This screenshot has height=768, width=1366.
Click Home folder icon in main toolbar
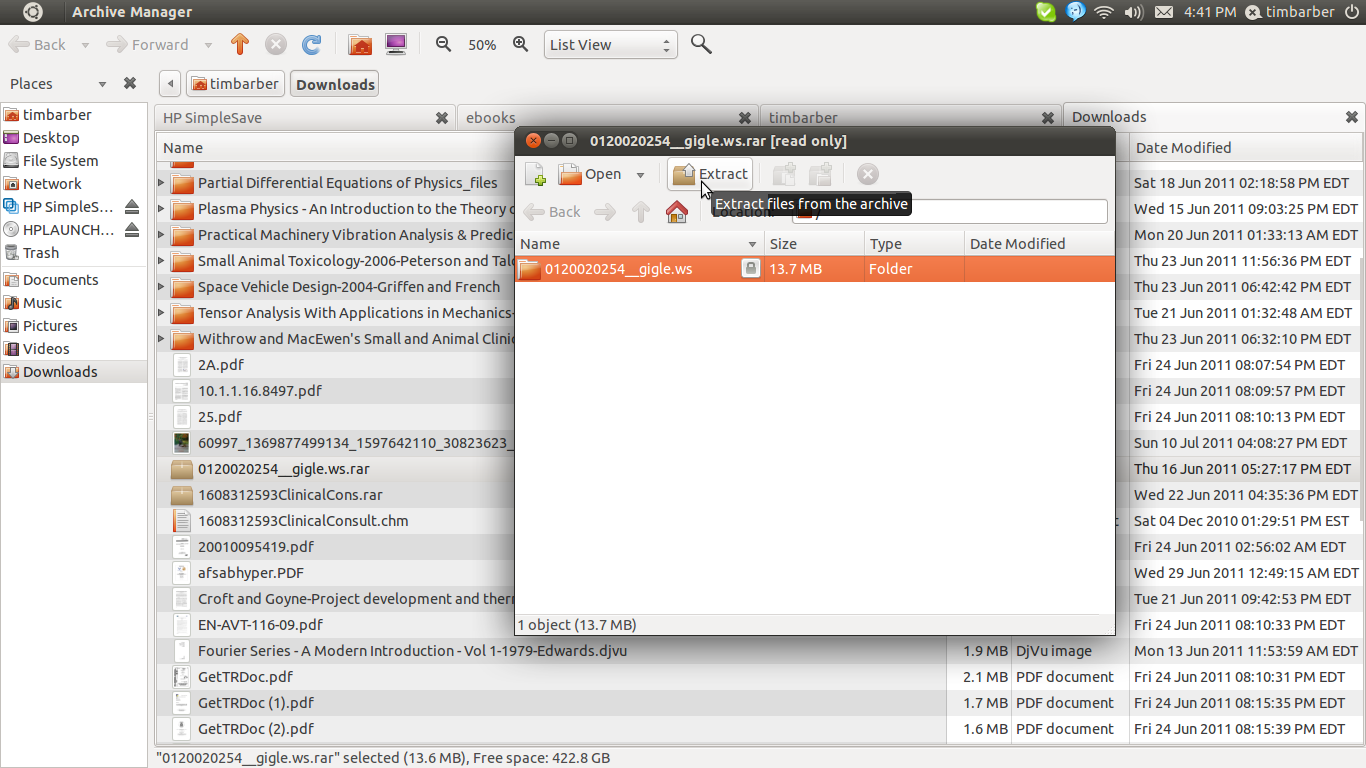[x=360, y=45]
